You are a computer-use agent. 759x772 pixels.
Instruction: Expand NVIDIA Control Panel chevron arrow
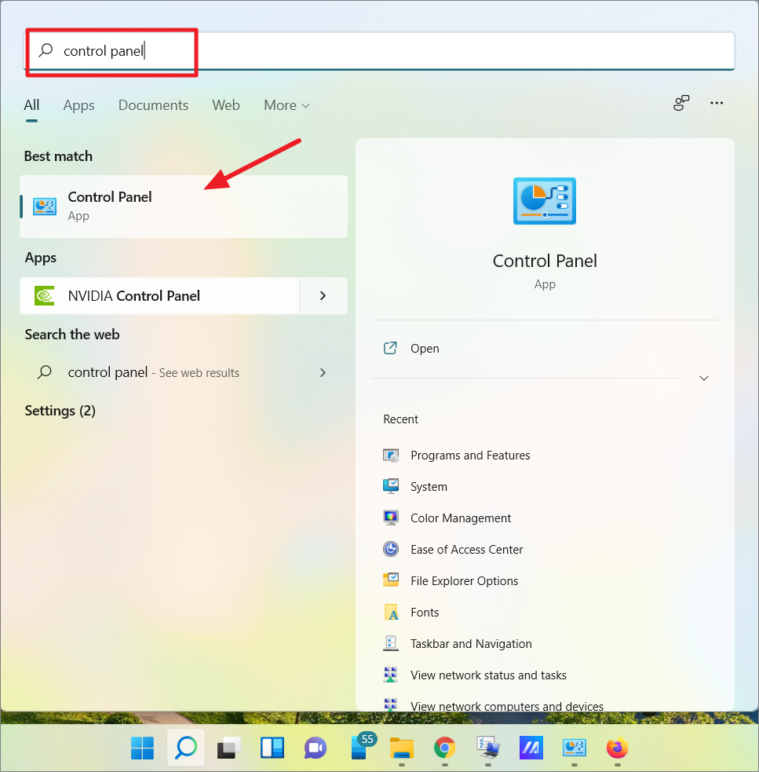323,296
